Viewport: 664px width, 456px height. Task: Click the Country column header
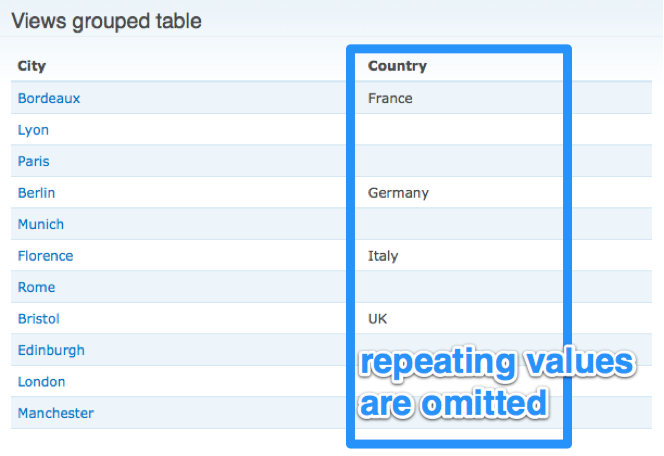pyautogui.click(x=397, y=66)
